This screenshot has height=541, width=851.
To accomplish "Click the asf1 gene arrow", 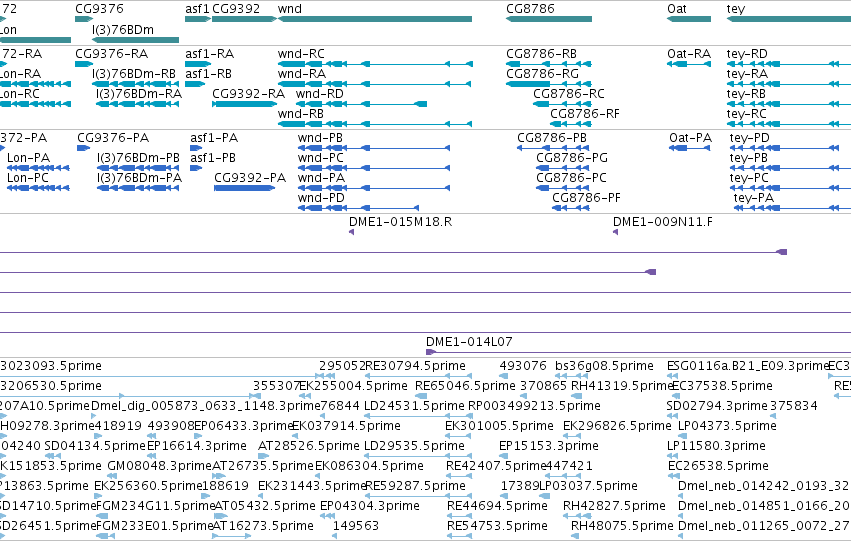I will pyautogui.click(x=198, y=19).
